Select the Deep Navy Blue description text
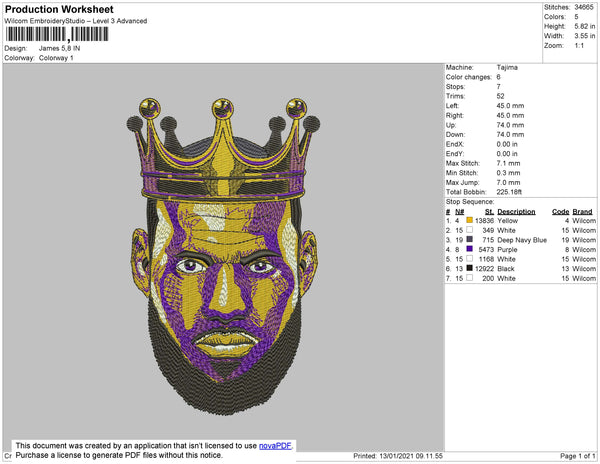600x464 pixels. coord(522,240)
